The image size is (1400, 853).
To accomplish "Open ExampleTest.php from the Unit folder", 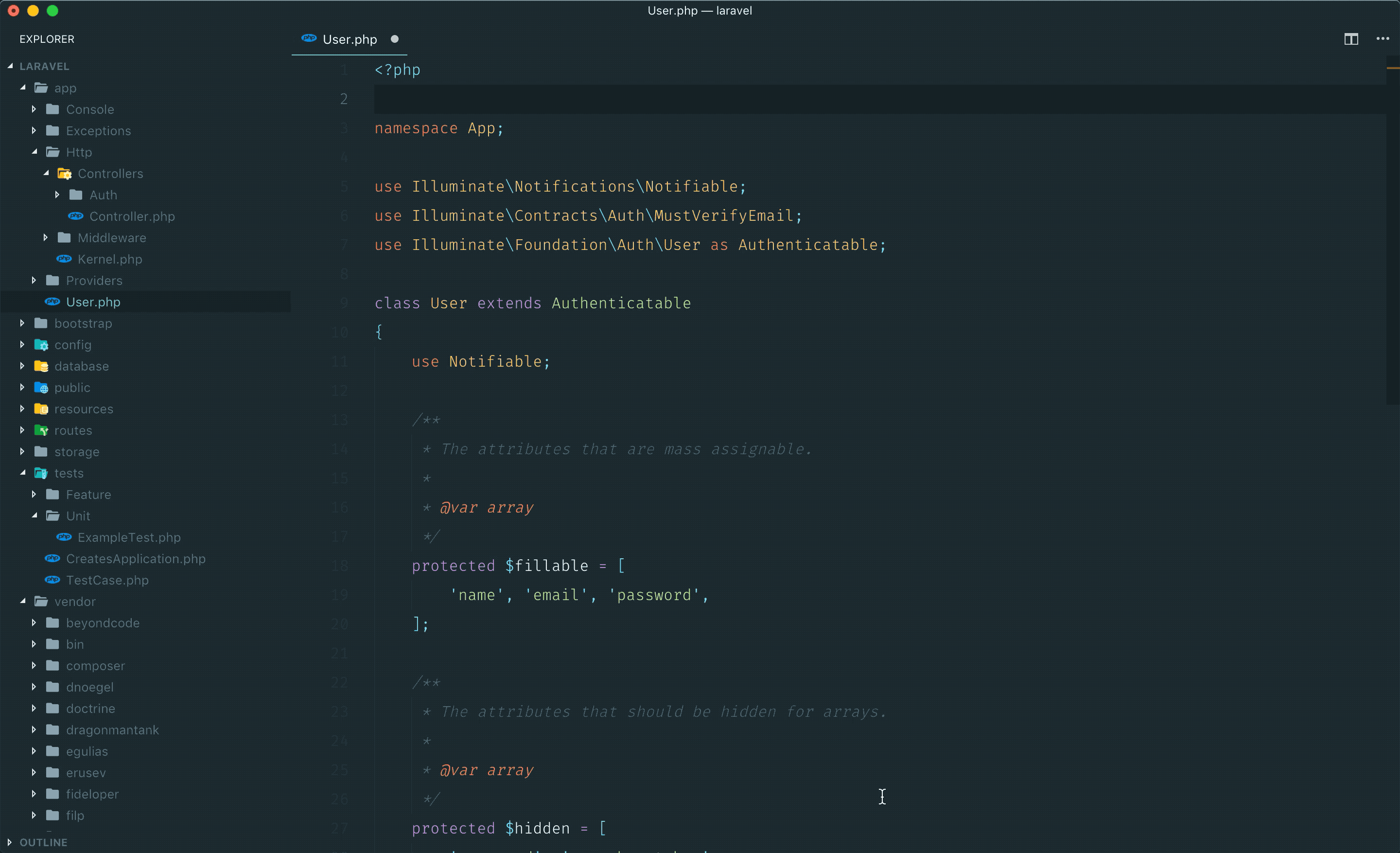I will (x=129, y=537).
